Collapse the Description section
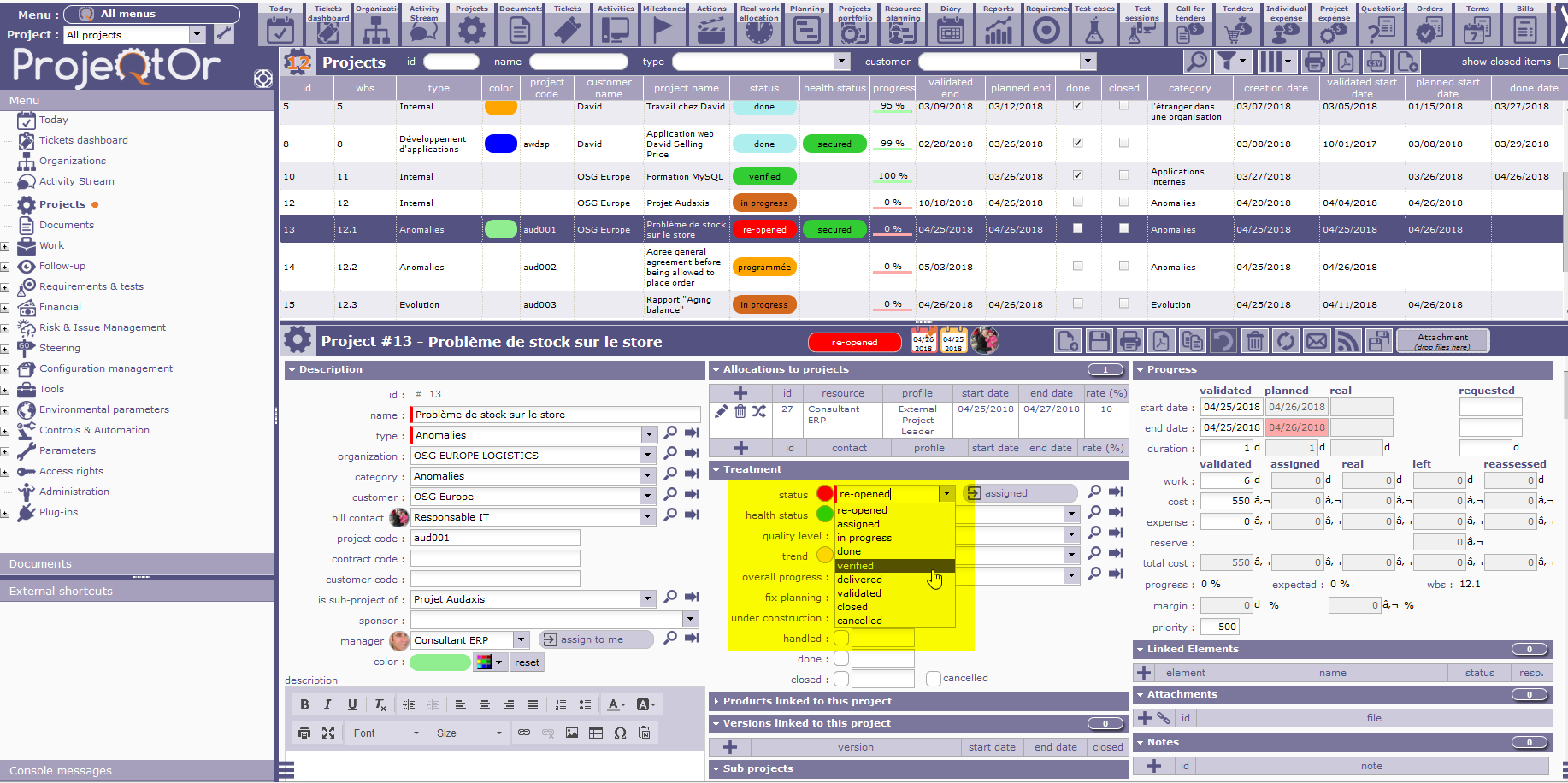Image resolution: width=1568 pixels, height=783 pixels. coord(292,370)
